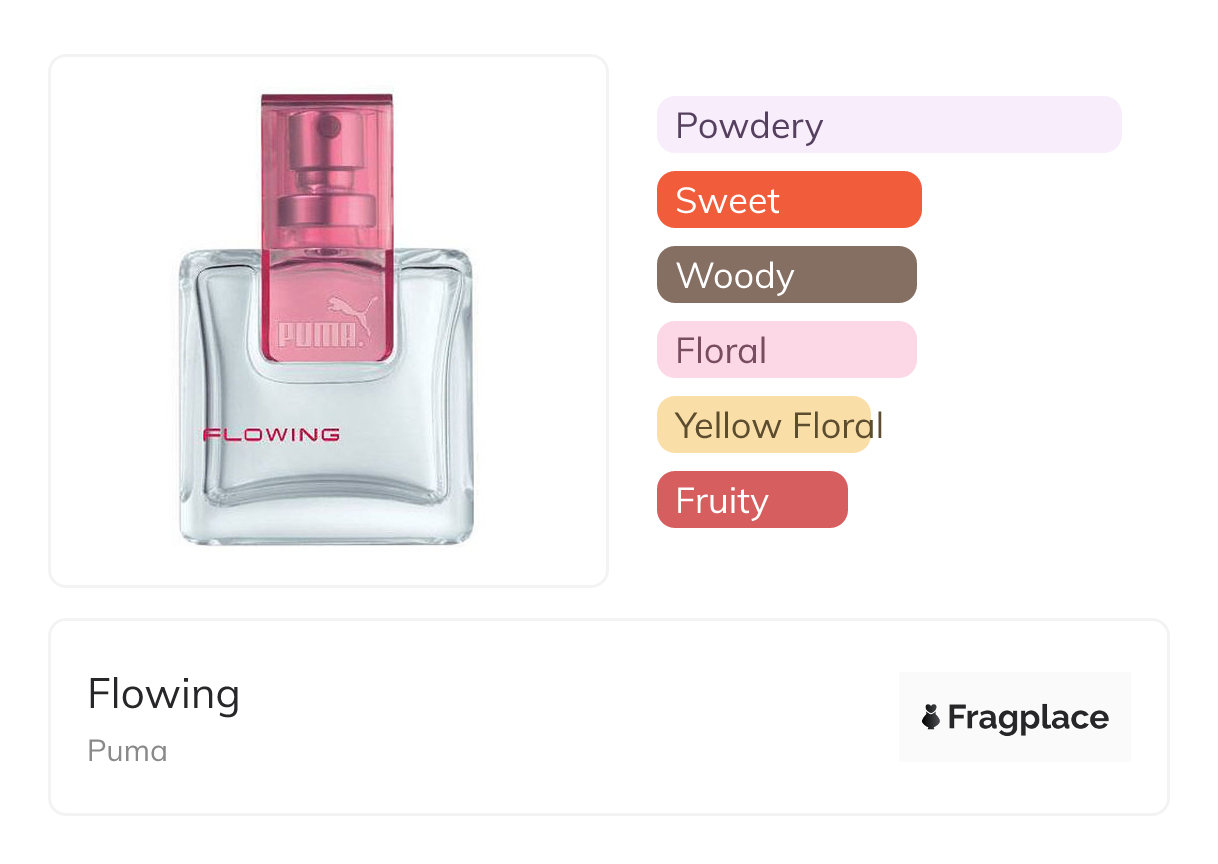1218x864 pixels.
Task: Open the Flowing fragrance title
Action: (x=164, y=694)
